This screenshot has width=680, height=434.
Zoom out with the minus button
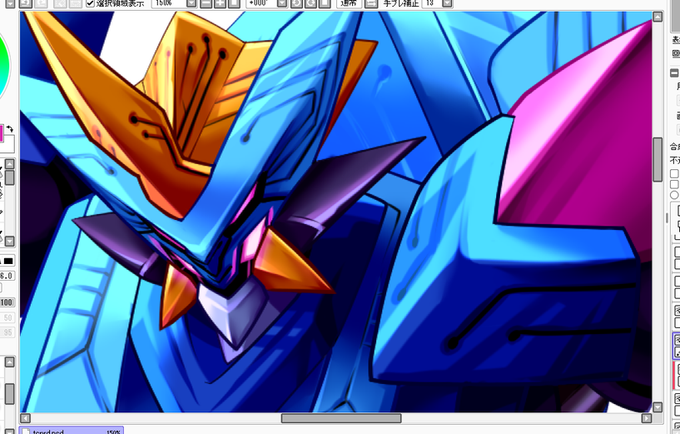206,3
